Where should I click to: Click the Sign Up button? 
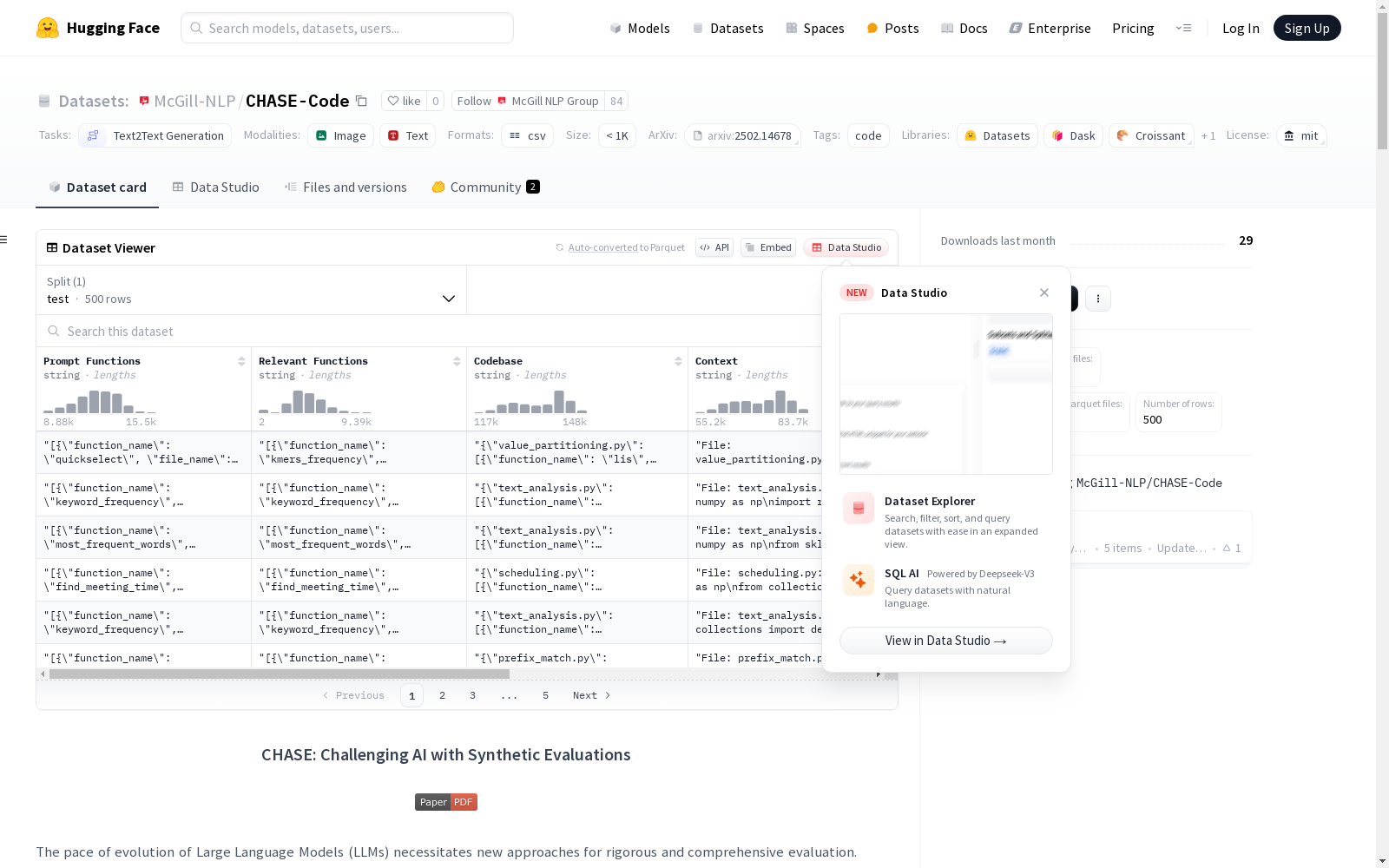[1307, 28]
